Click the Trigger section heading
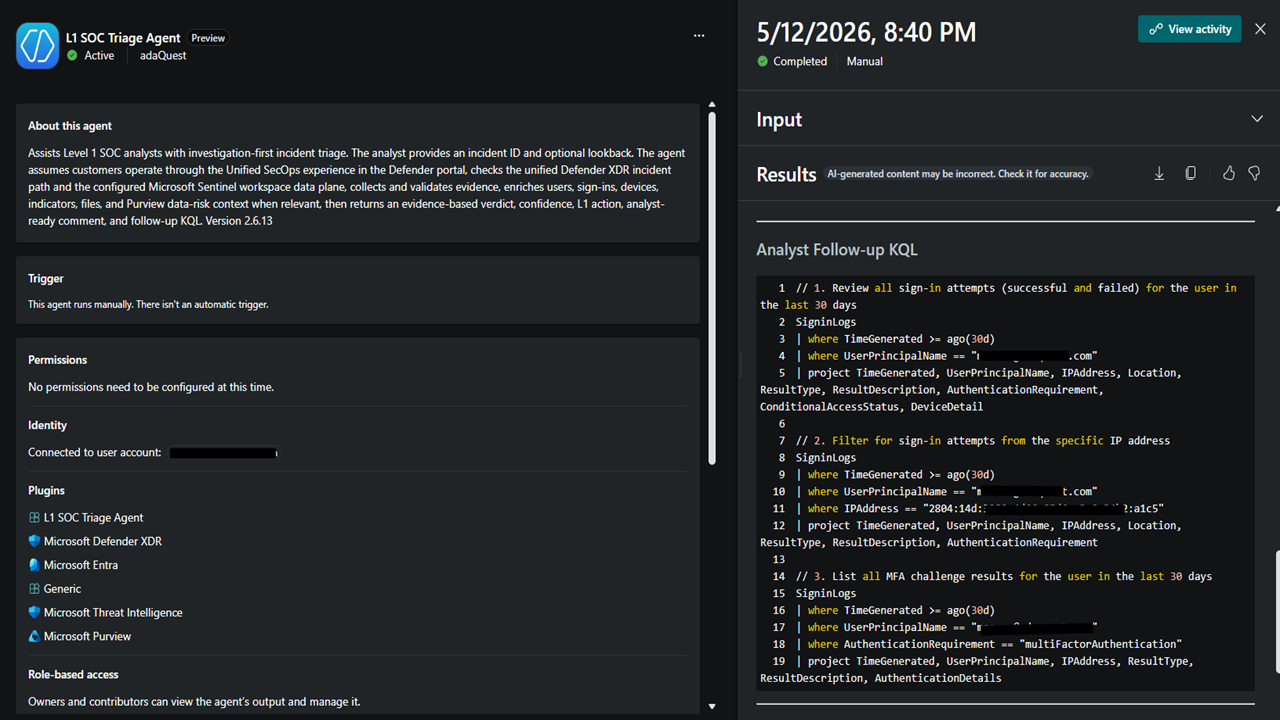This screenshot has width=1280, height=720. coord(46,279)
